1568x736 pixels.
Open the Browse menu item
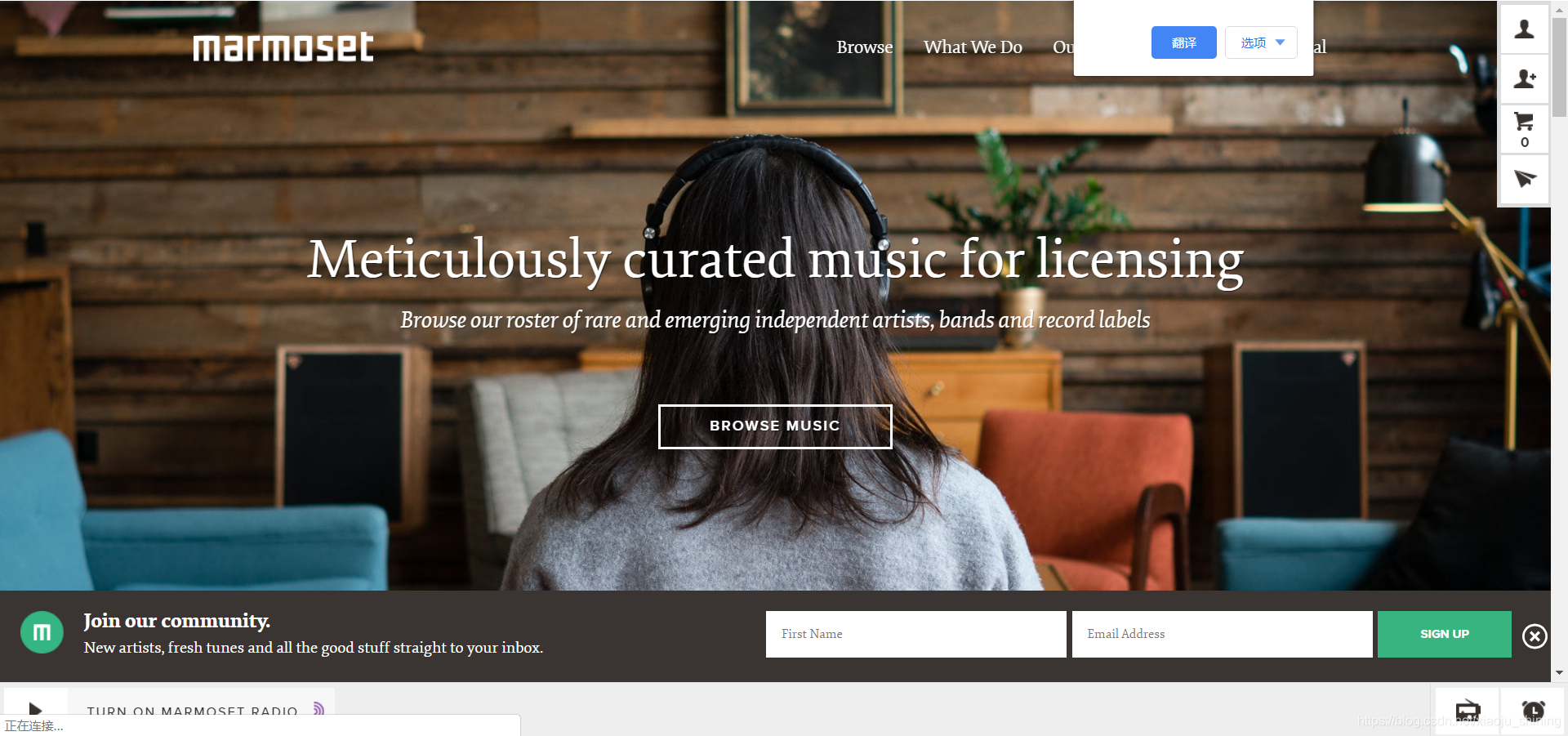click(864, 47)
